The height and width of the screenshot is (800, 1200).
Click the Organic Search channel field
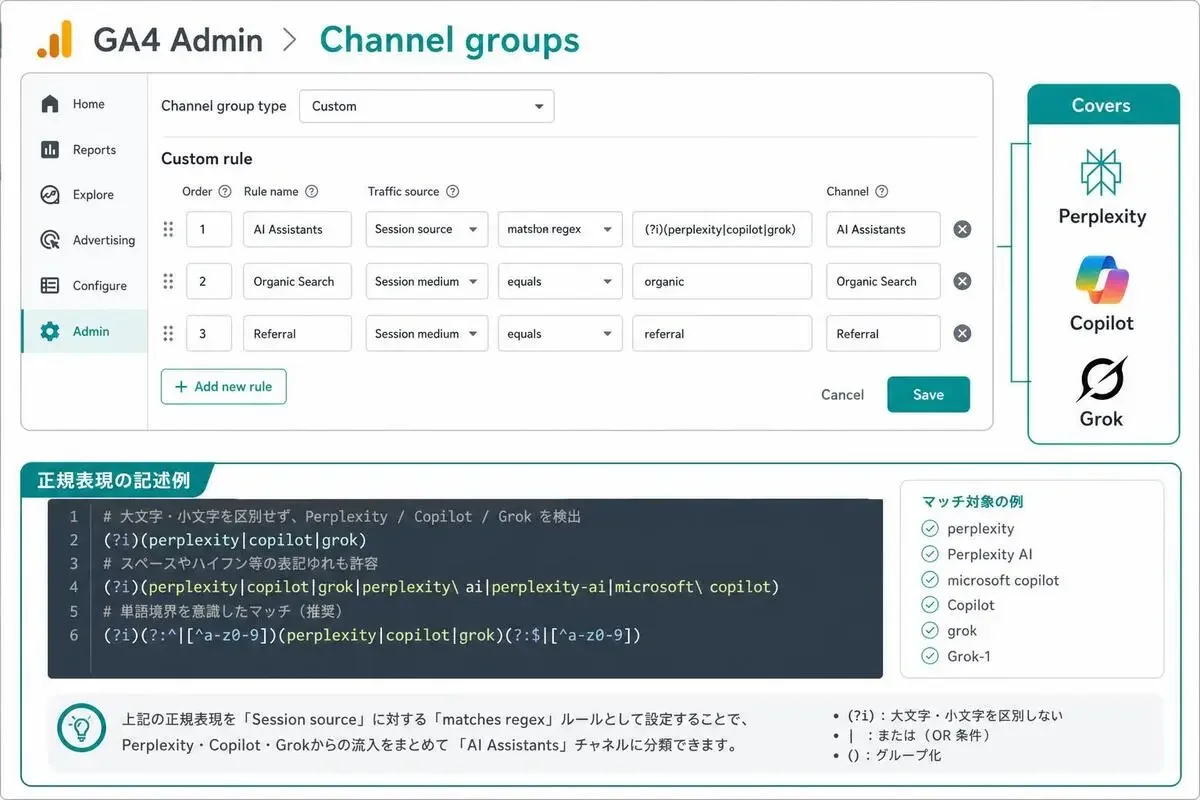pos(884,281)
